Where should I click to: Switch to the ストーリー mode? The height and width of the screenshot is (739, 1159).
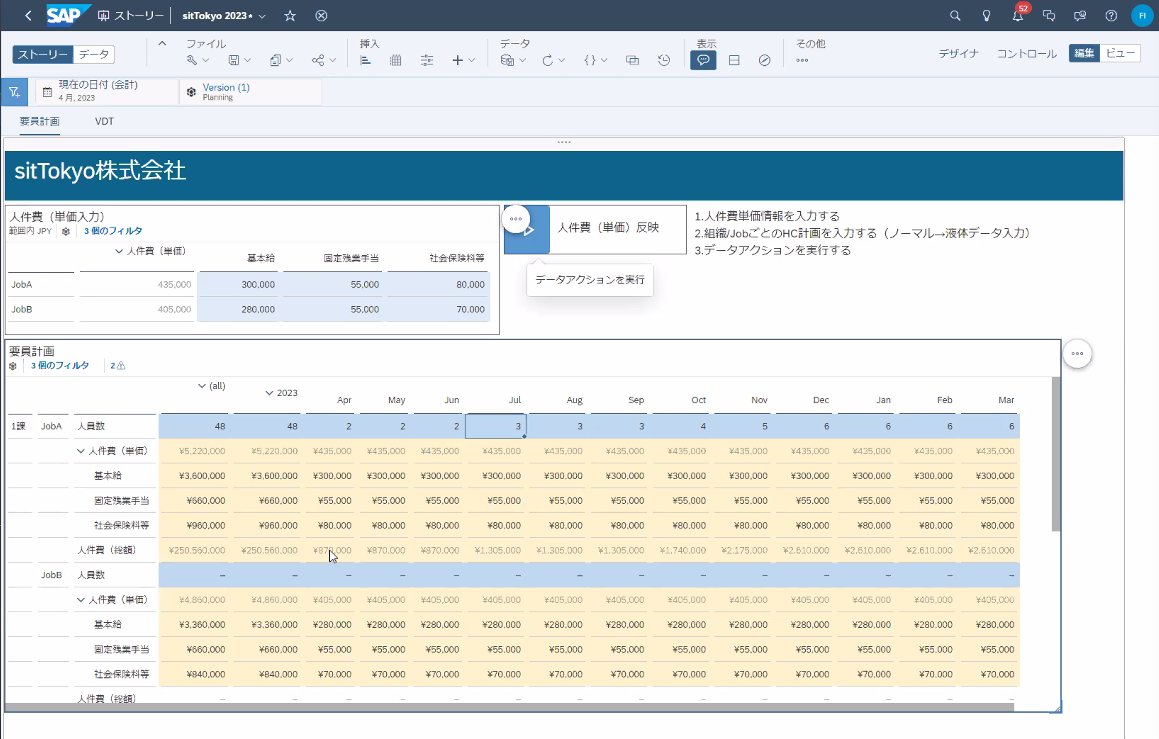43,54
